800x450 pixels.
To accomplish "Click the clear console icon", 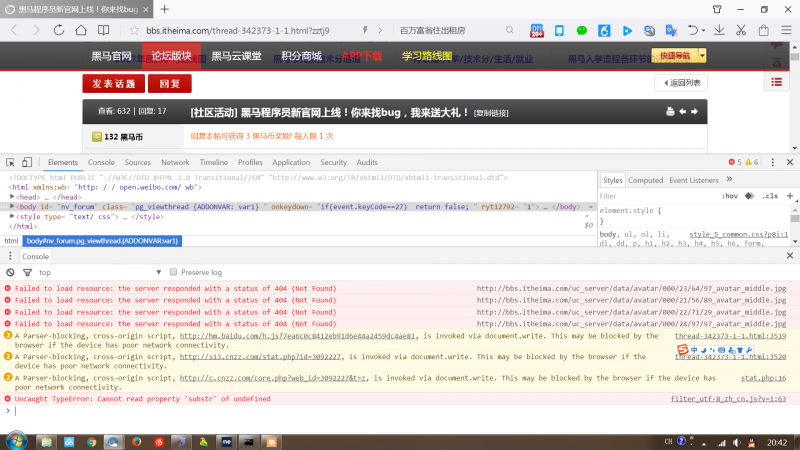I will [10, 272].
